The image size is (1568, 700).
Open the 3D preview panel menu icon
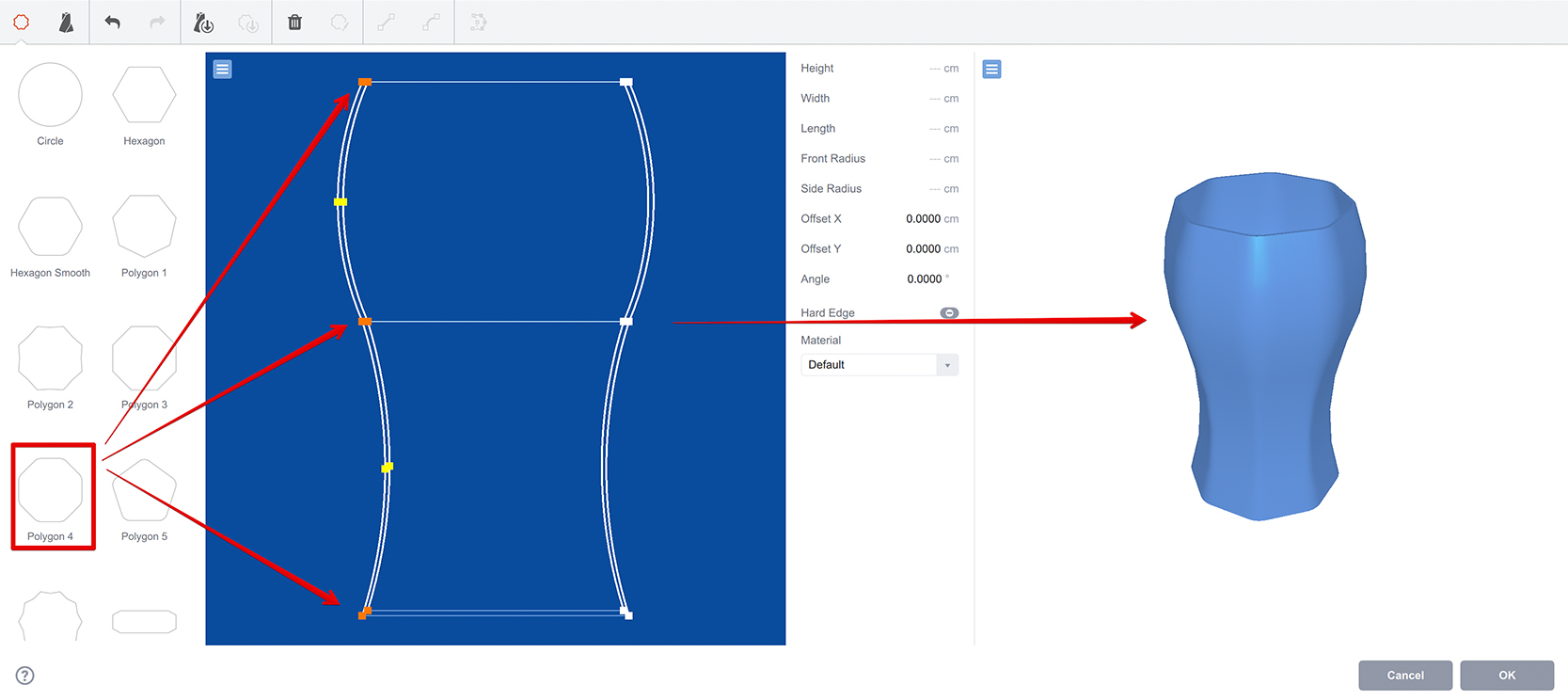[991, 70]
